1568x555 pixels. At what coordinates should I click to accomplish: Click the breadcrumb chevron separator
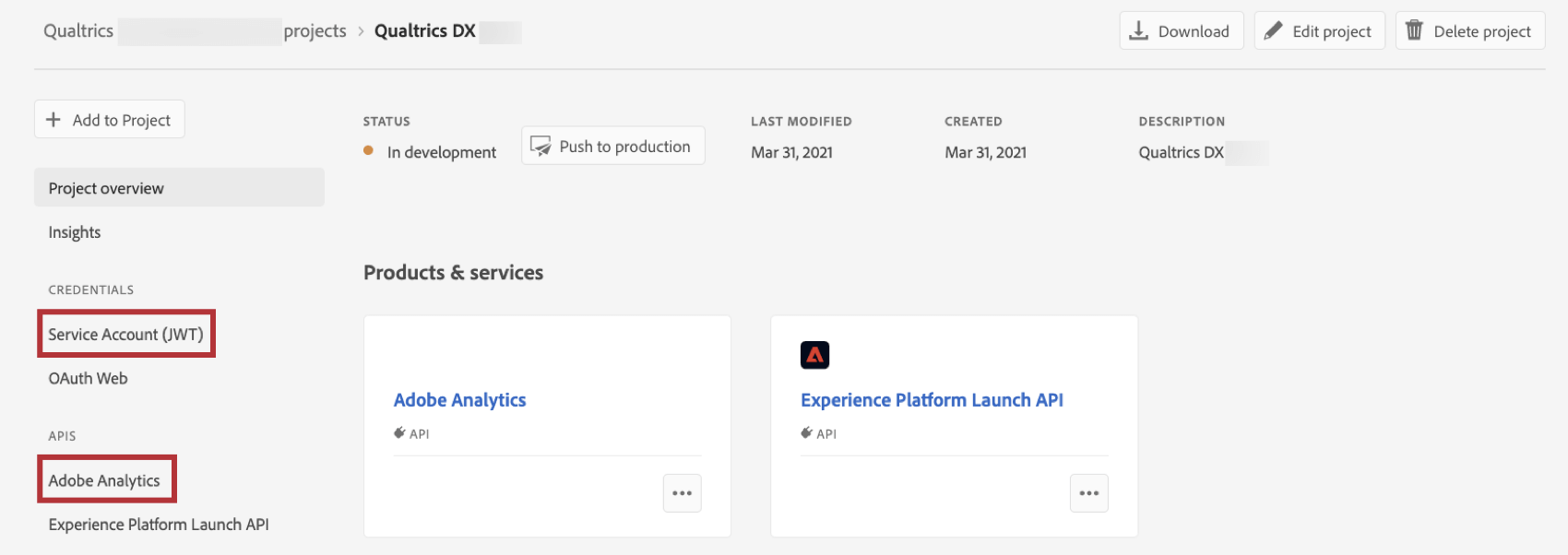click(x=361, y=31)
